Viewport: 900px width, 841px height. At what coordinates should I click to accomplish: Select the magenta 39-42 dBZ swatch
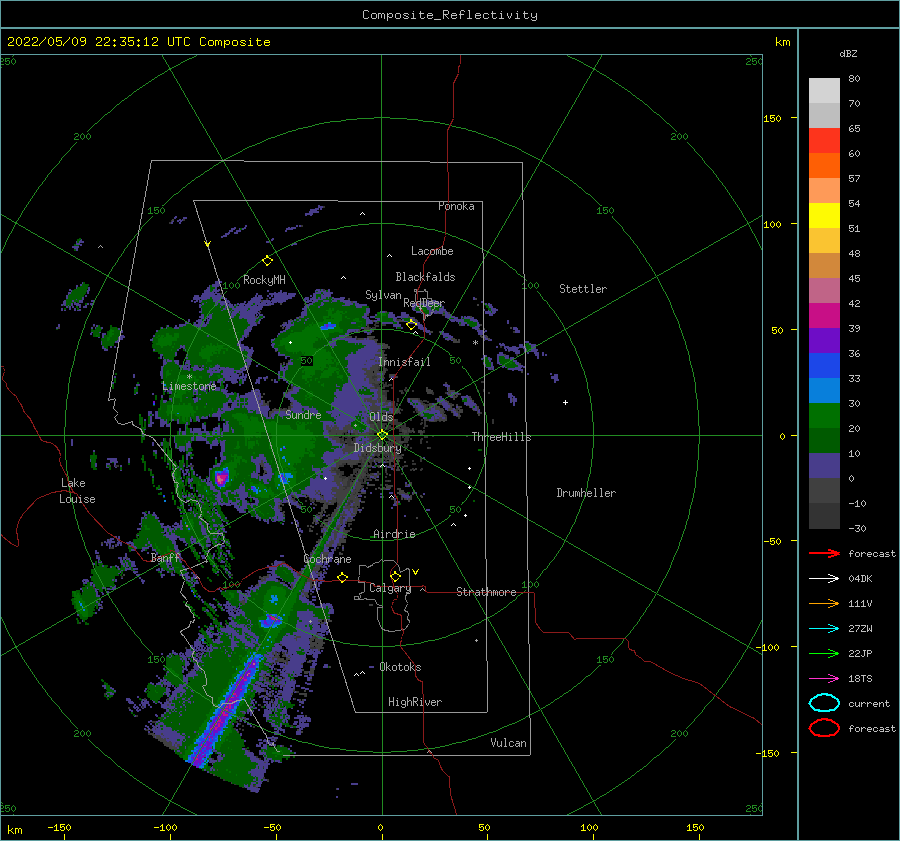click(824, 315)
